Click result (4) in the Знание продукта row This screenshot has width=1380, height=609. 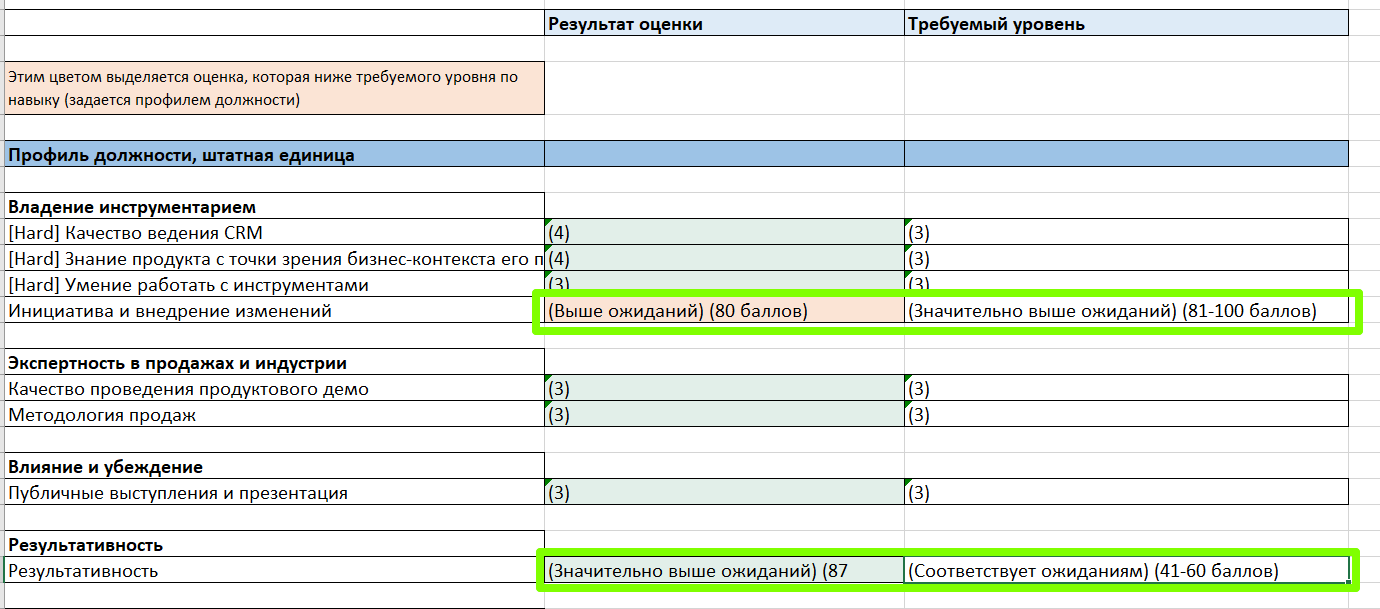[x=725, y=258]
